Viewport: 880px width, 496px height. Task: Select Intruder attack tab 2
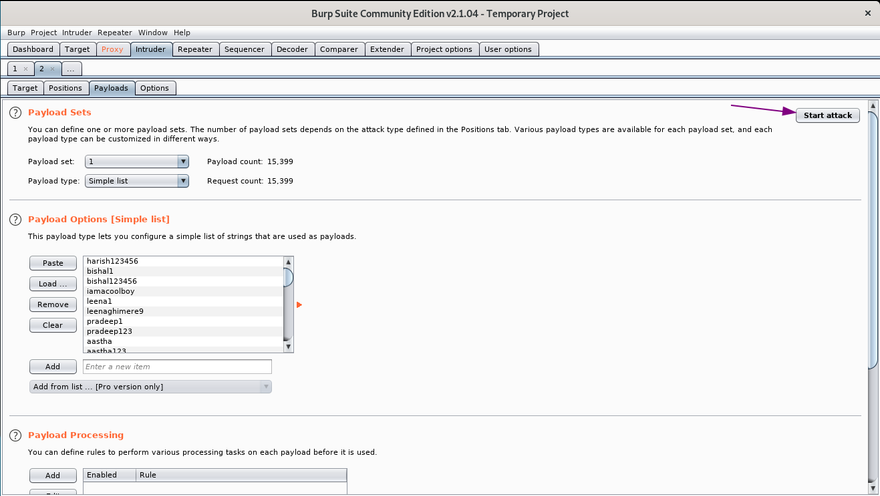[x=42, y=69]
